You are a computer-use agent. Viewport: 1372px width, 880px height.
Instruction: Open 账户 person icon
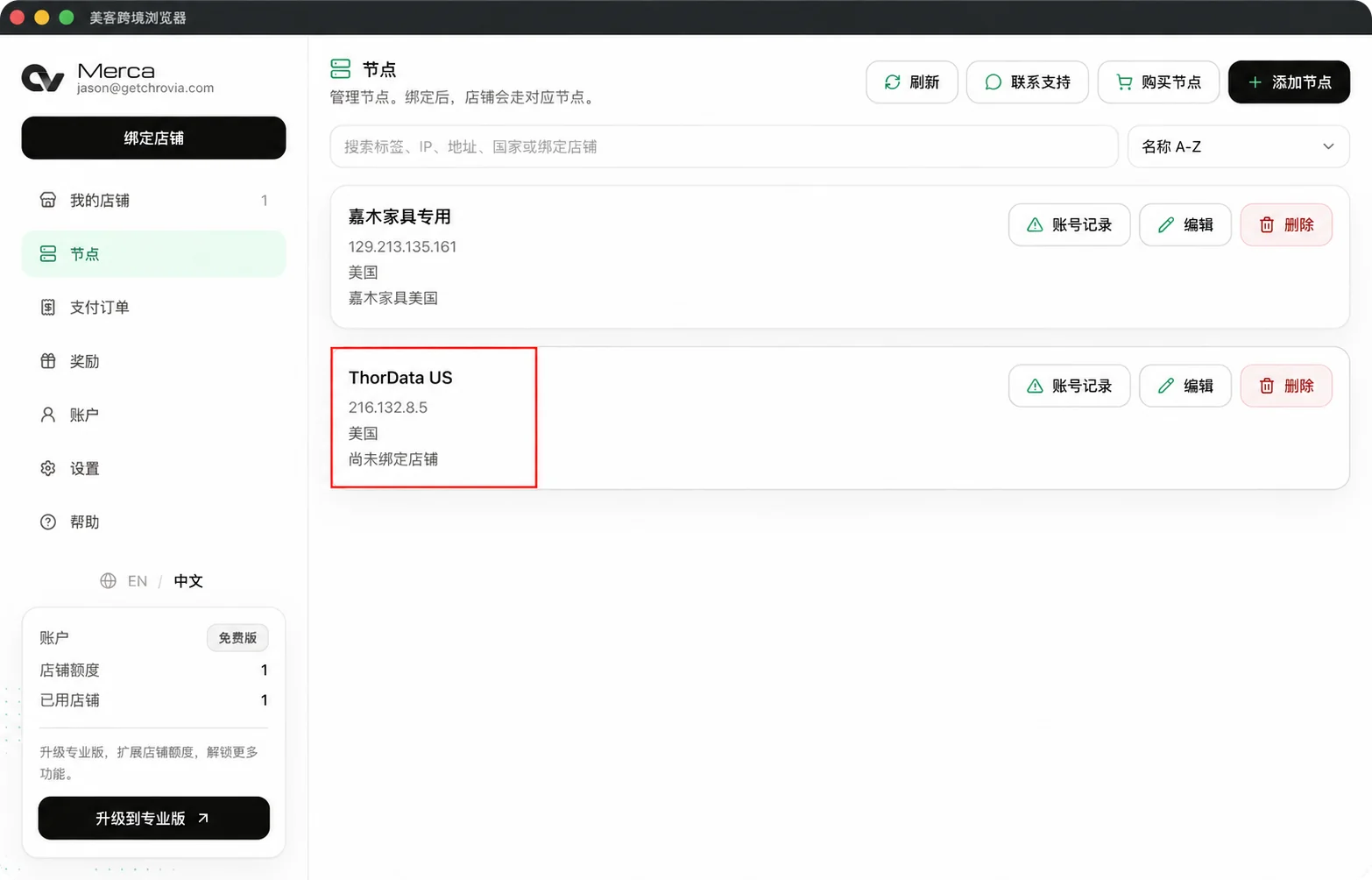[x=48, y=415]
